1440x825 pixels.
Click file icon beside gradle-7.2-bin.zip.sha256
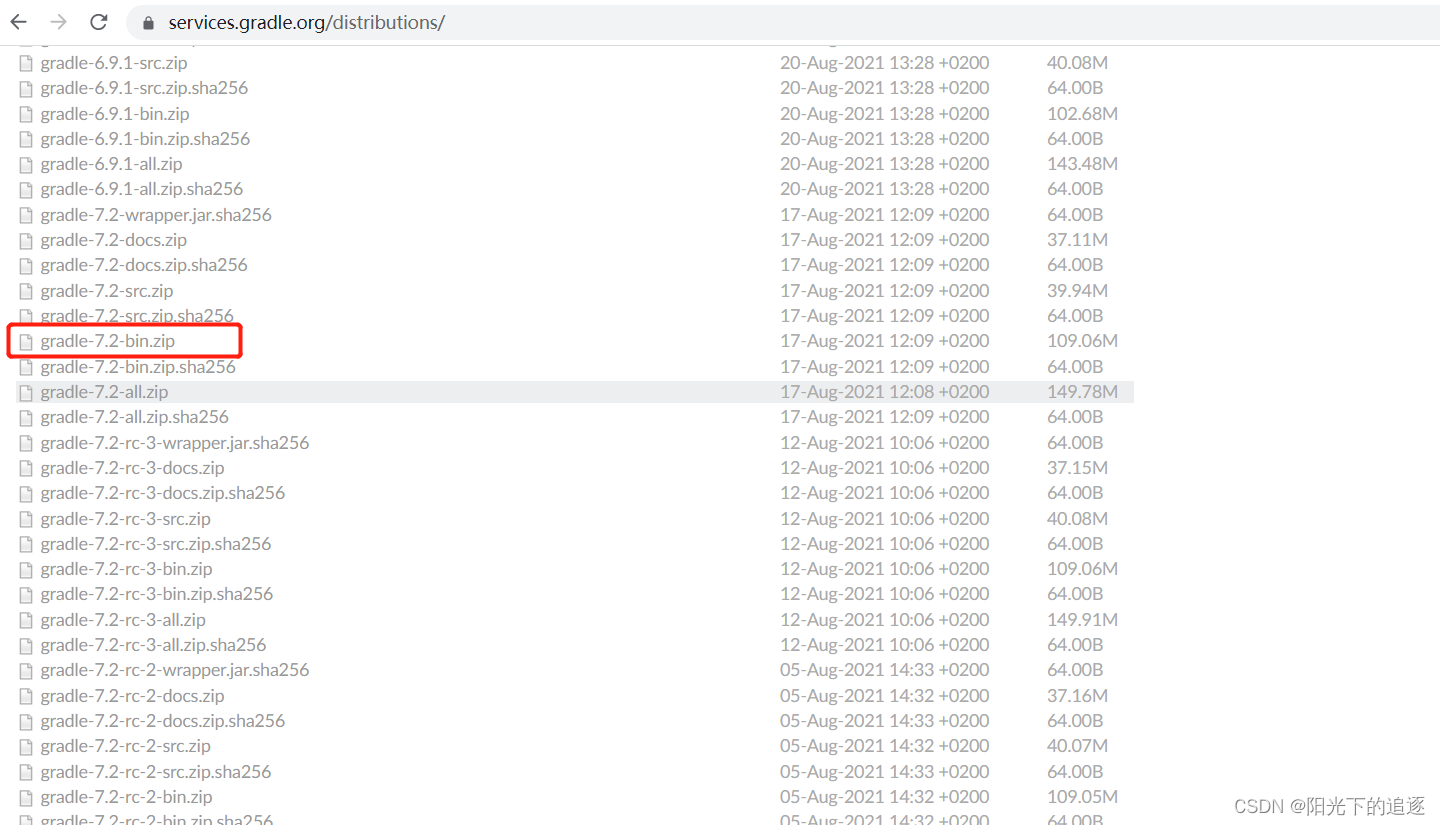(26, 367)
